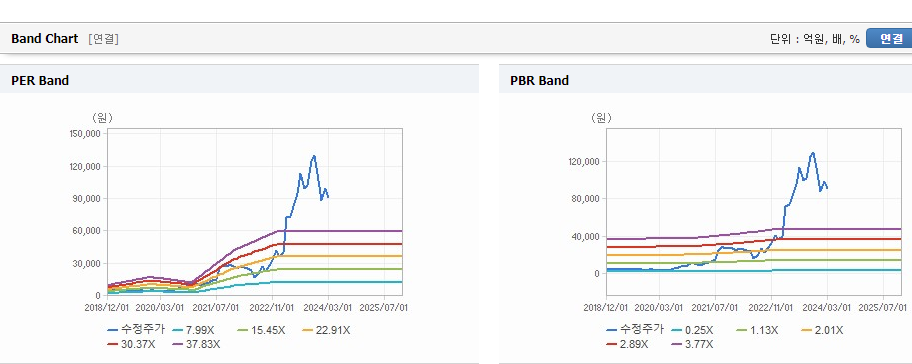The image size is (912, 364).
Task: Toggle 30.37X legend item
Action: (x=131, y=344)
